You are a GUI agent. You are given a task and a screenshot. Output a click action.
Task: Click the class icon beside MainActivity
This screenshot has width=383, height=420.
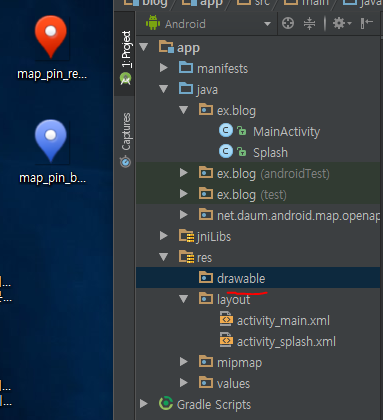(226, 130)
